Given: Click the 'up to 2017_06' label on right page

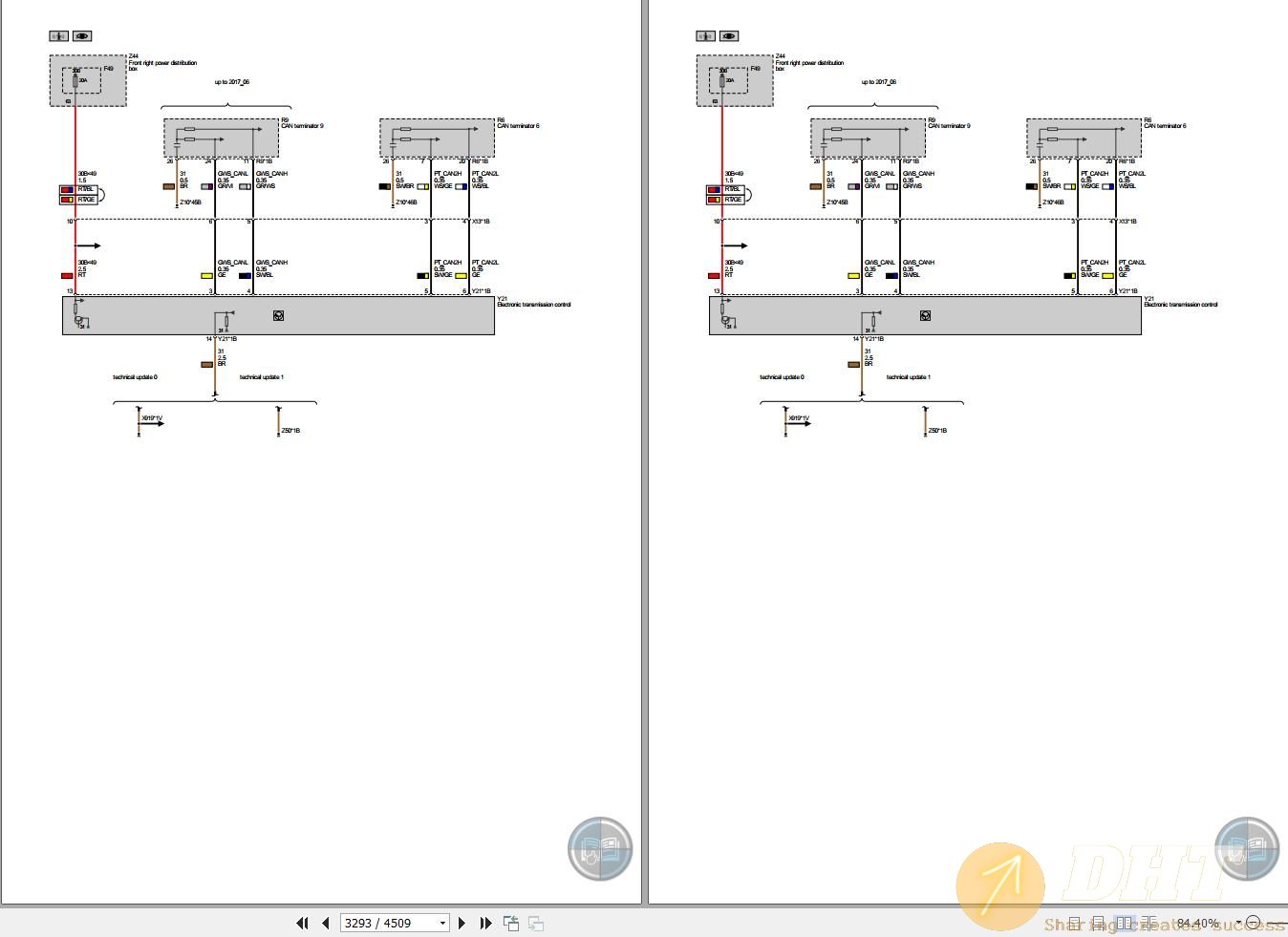Looking at the screenshot, I should 878,82.
